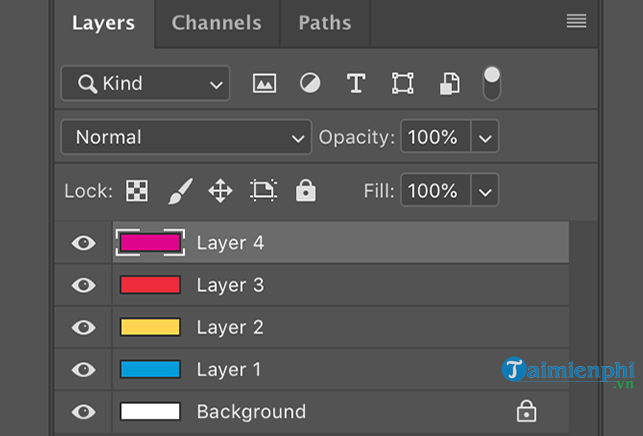Image resolution: width=643 pixels, height=436 pixels.
Task: Switch to the Paths tab
Action: pyautogui.click(x=325, y=23)
